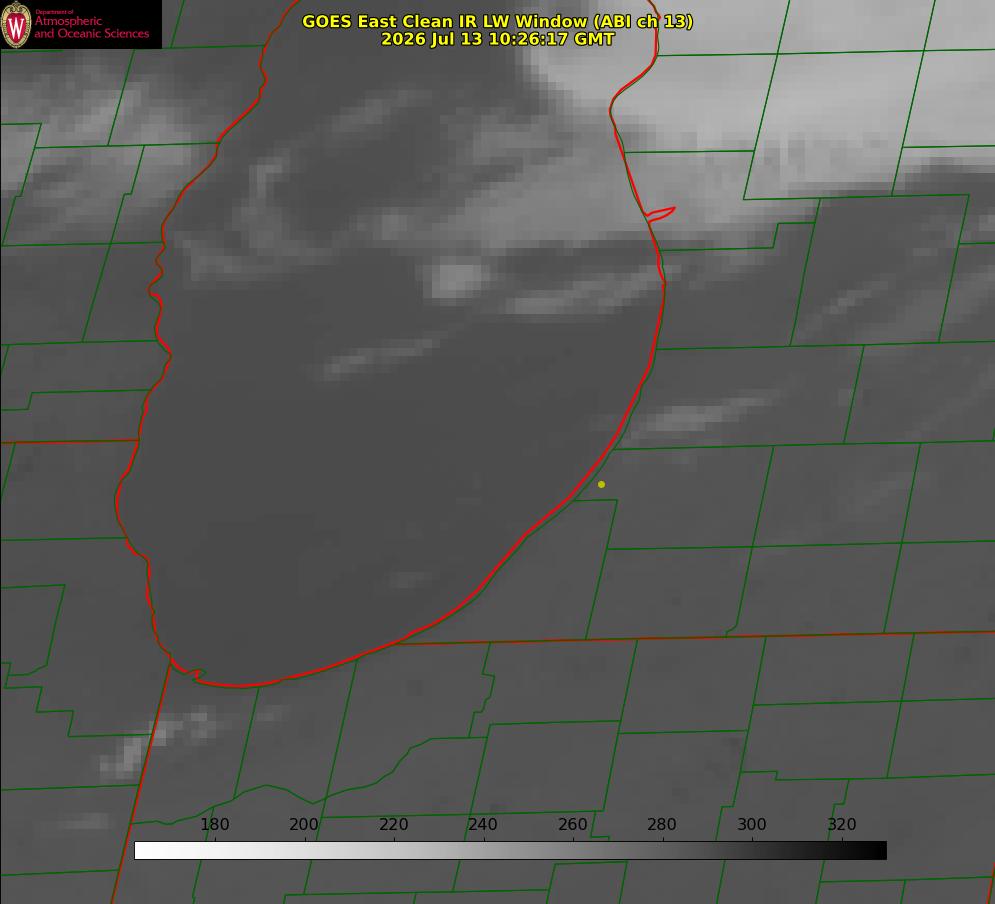Click the colorbar label '320'
The image size is (995, 904).
[x=842, y=824]
